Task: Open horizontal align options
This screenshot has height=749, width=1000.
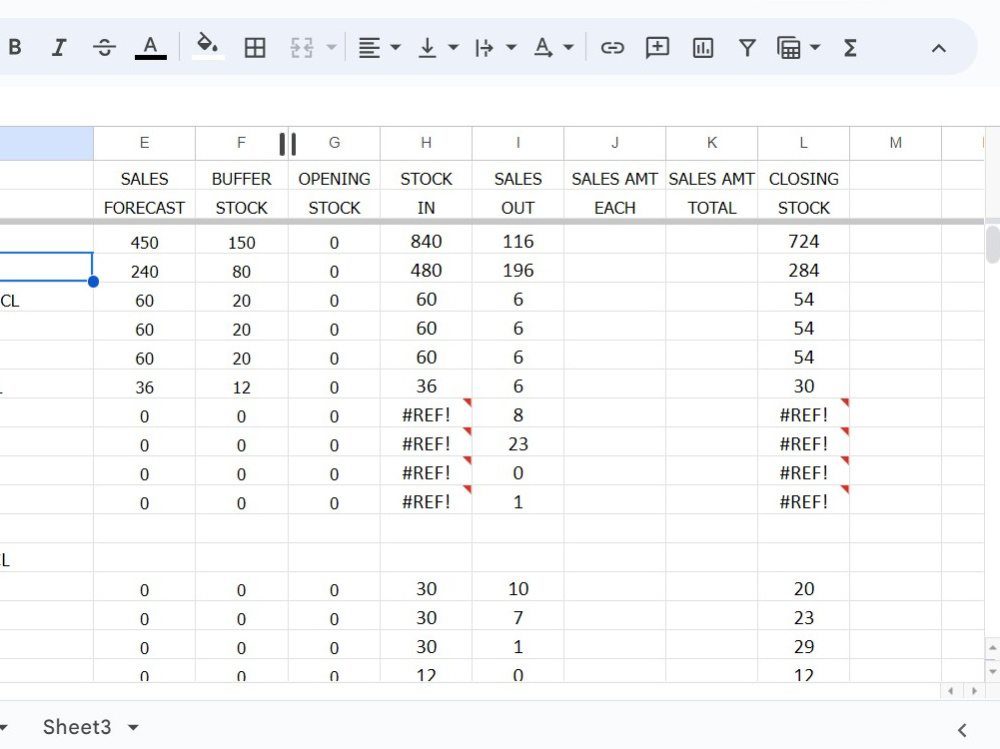Action: pos(369,48)
